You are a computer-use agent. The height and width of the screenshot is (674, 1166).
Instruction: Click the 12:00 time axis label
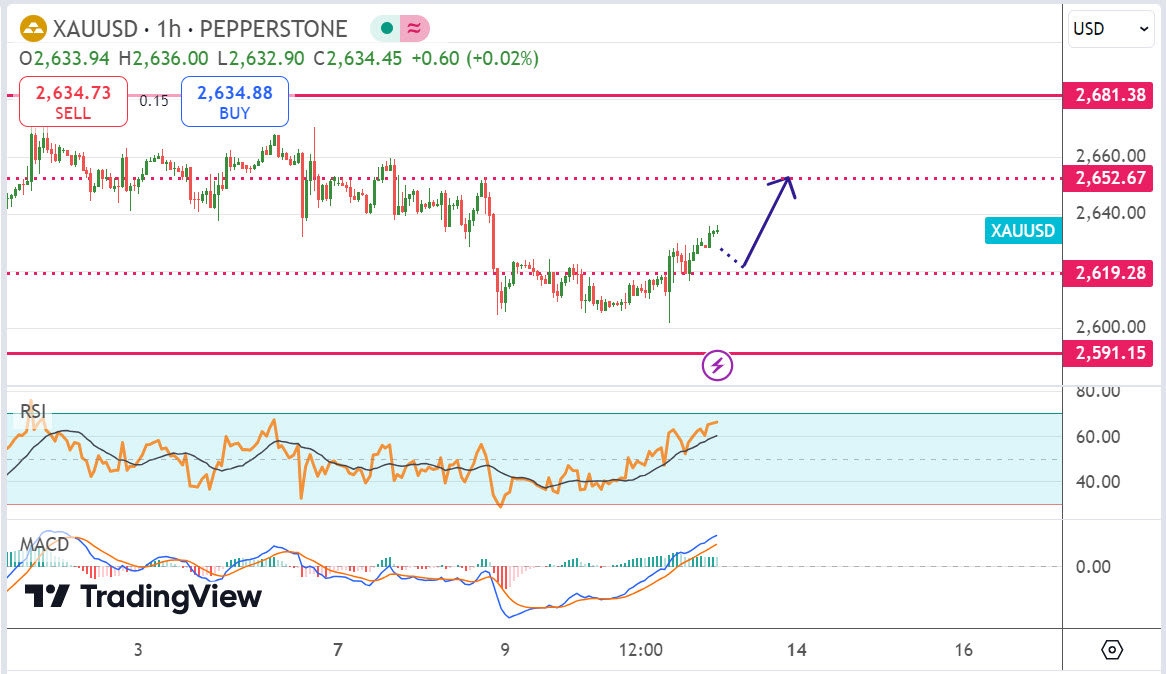pyautogui.click(x=641, y=650)
